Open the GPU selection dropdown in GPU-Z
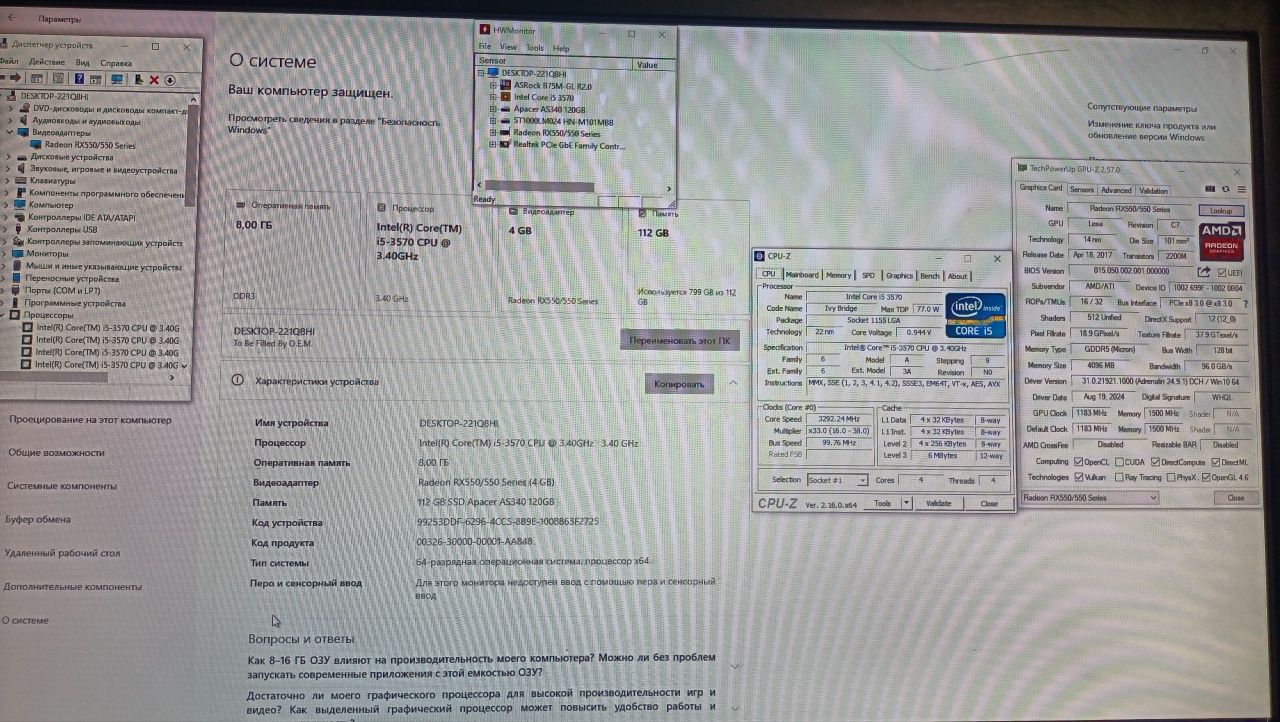Image resolution: width=1280 pixels, height=722 pixels. tap(1089, 497)
